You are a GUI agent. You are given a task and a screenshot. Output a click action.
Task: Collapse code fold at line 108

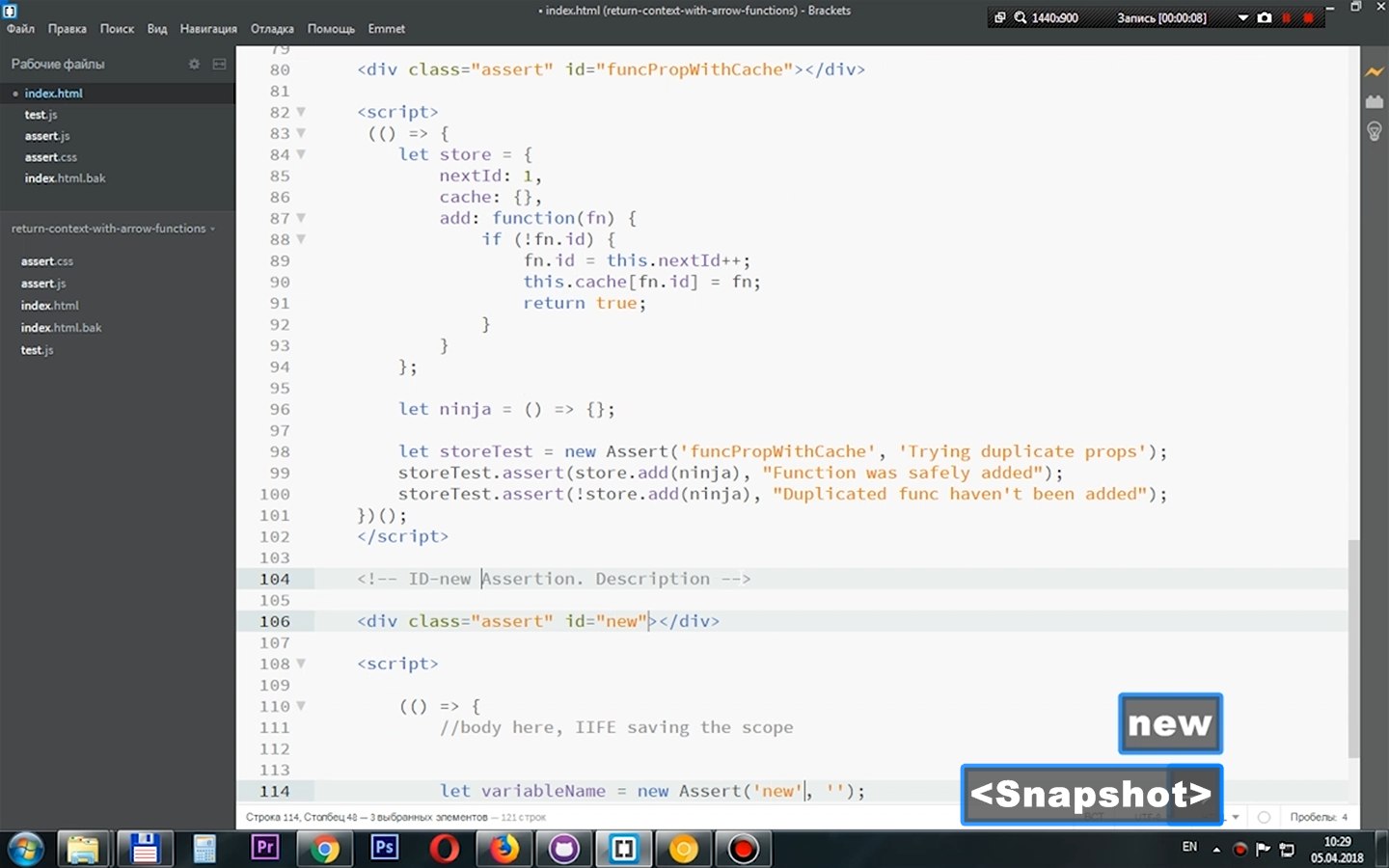[301, 664]
